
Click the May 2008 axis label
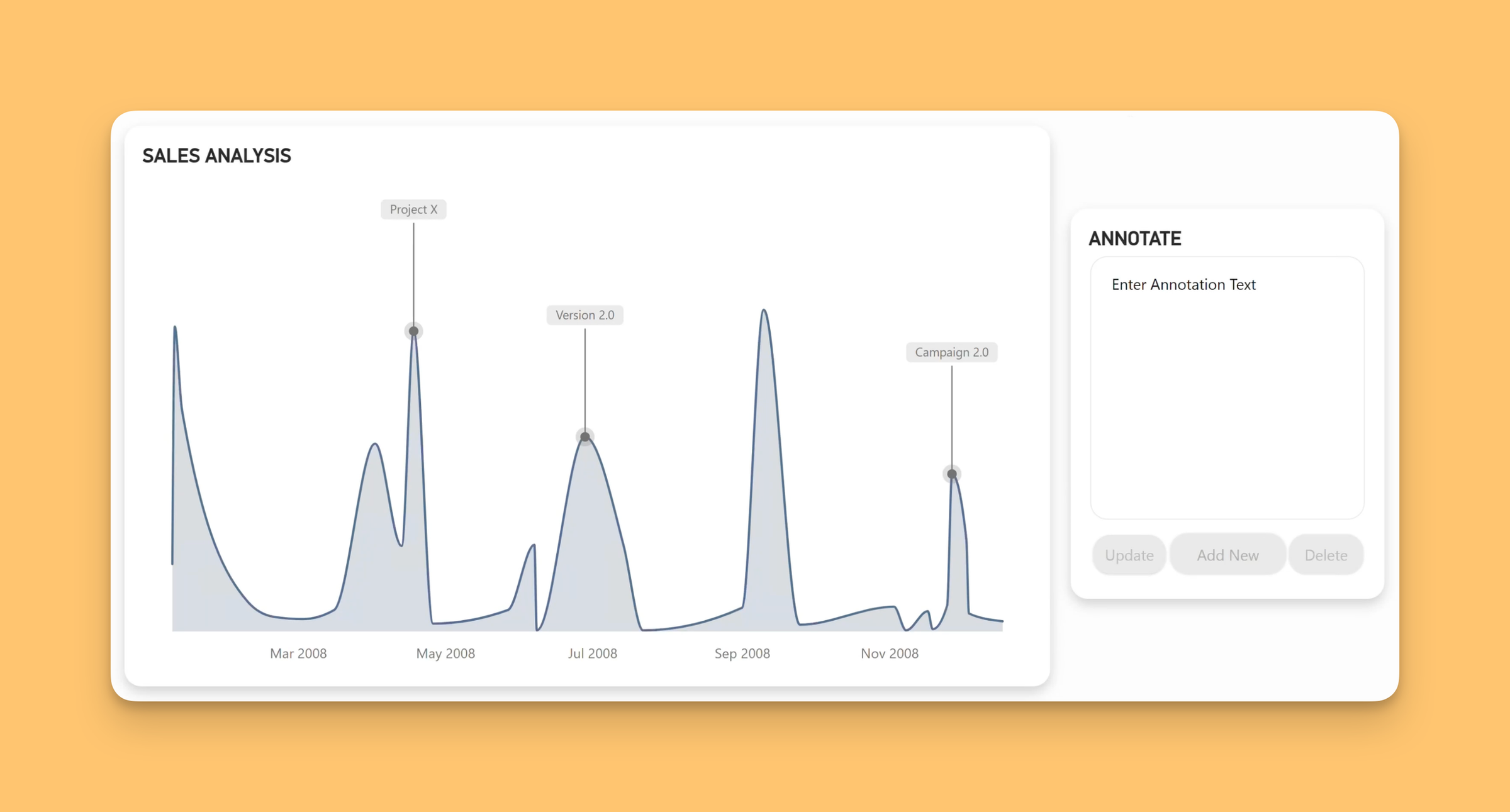point(445,653)
